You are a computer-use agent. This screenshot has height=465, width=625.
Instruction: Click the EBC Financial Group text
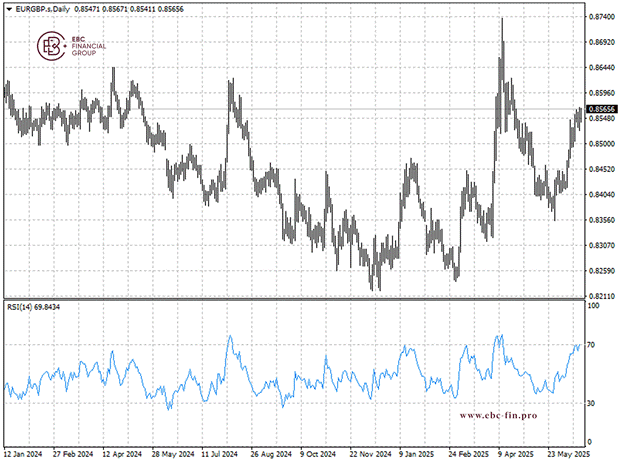[85, 45]
